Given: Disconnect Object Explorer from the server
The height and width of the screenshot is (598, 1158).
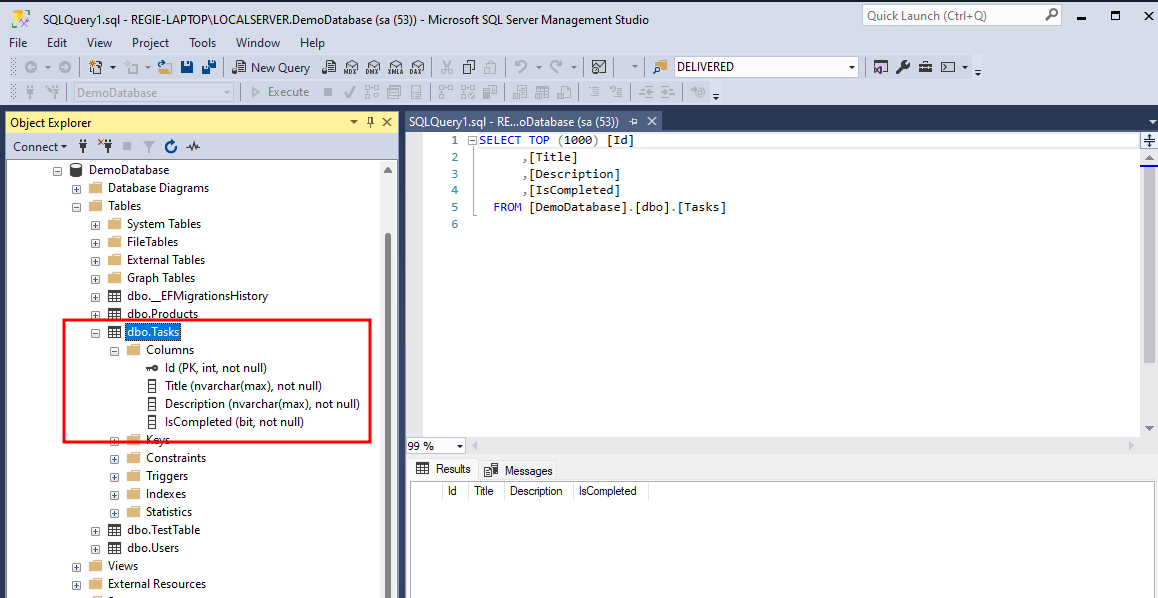Looking at the screenshot, I should 105,146.
